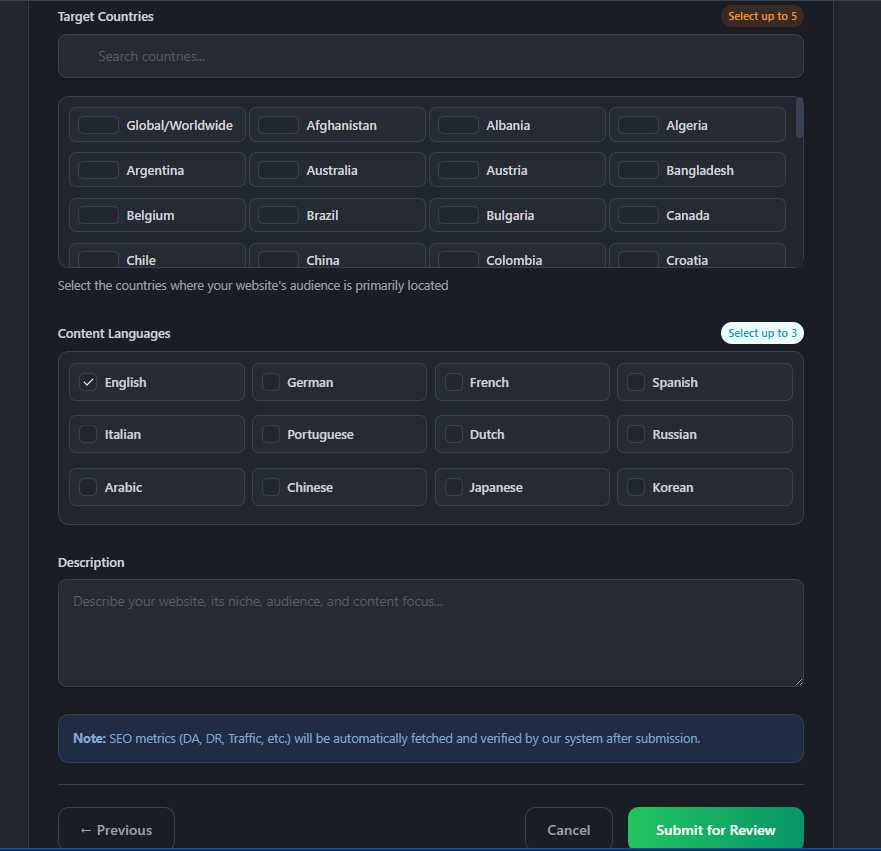Go back using the Previous button
Viewport: 881px width, 851px height.
(x=116, y=830)
